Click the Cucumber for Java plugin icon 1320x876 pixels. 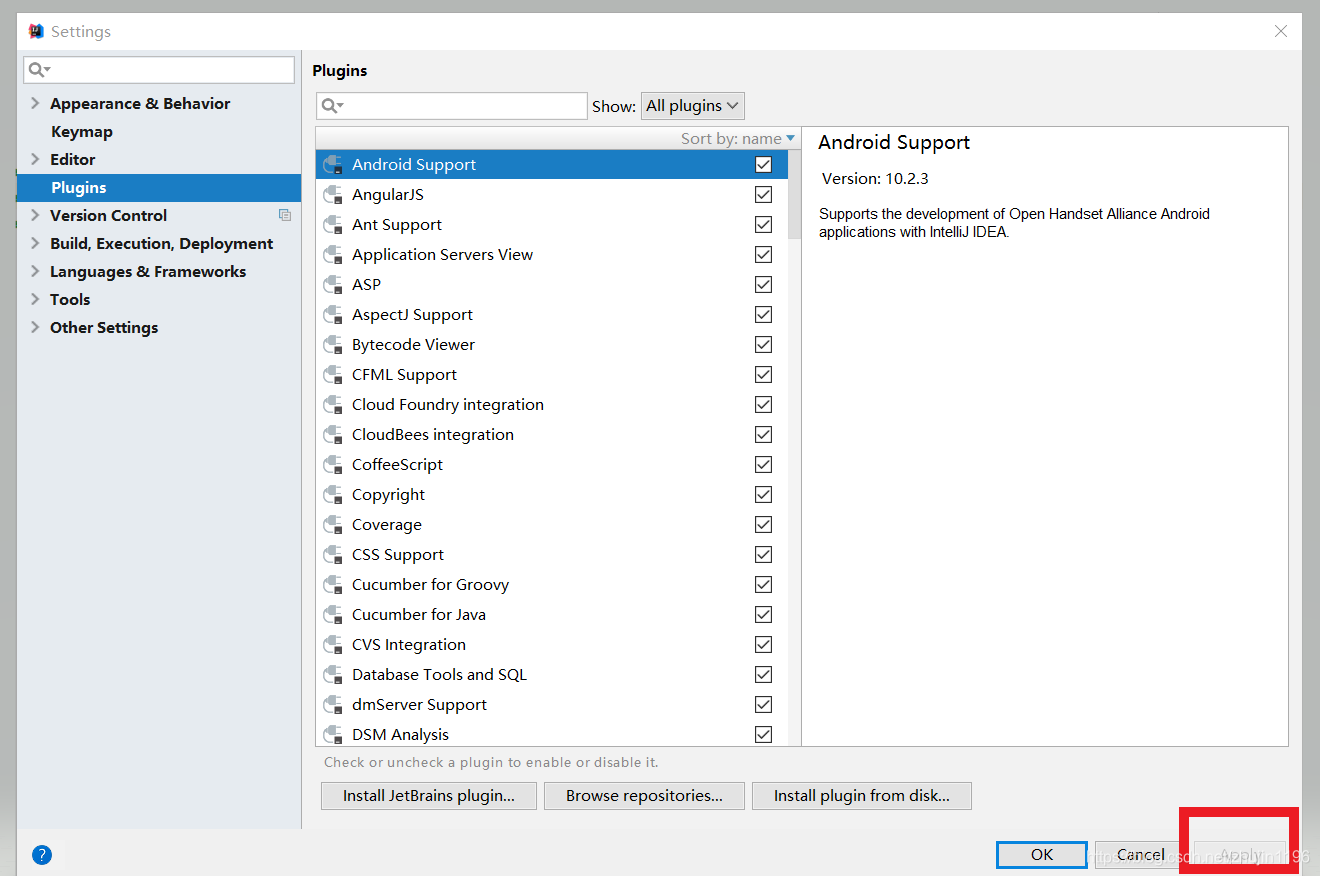point(333,615)
